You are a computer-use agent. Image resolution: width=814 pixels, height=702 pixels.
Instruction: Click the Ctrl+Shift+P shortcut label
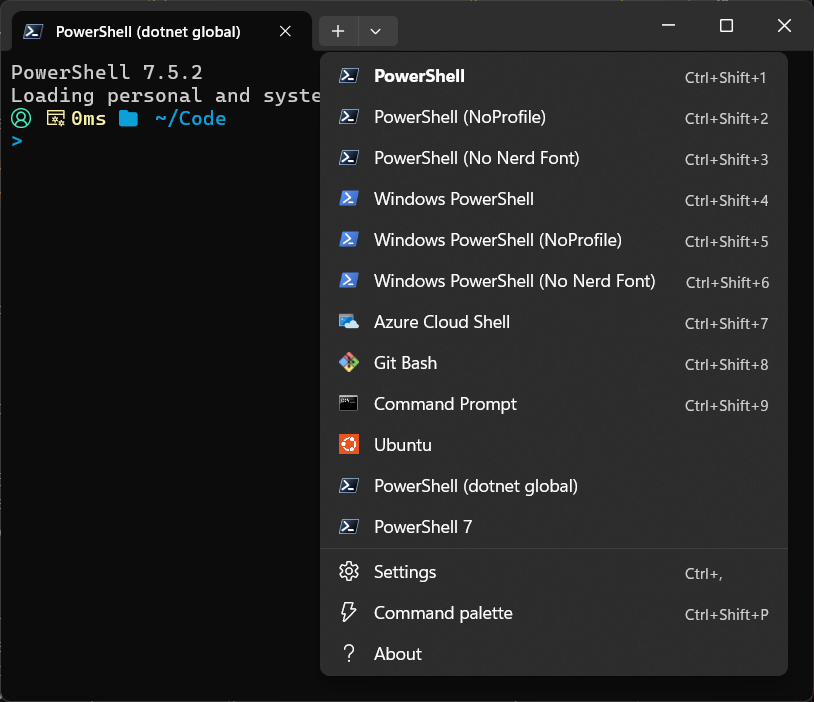(726, 615)
